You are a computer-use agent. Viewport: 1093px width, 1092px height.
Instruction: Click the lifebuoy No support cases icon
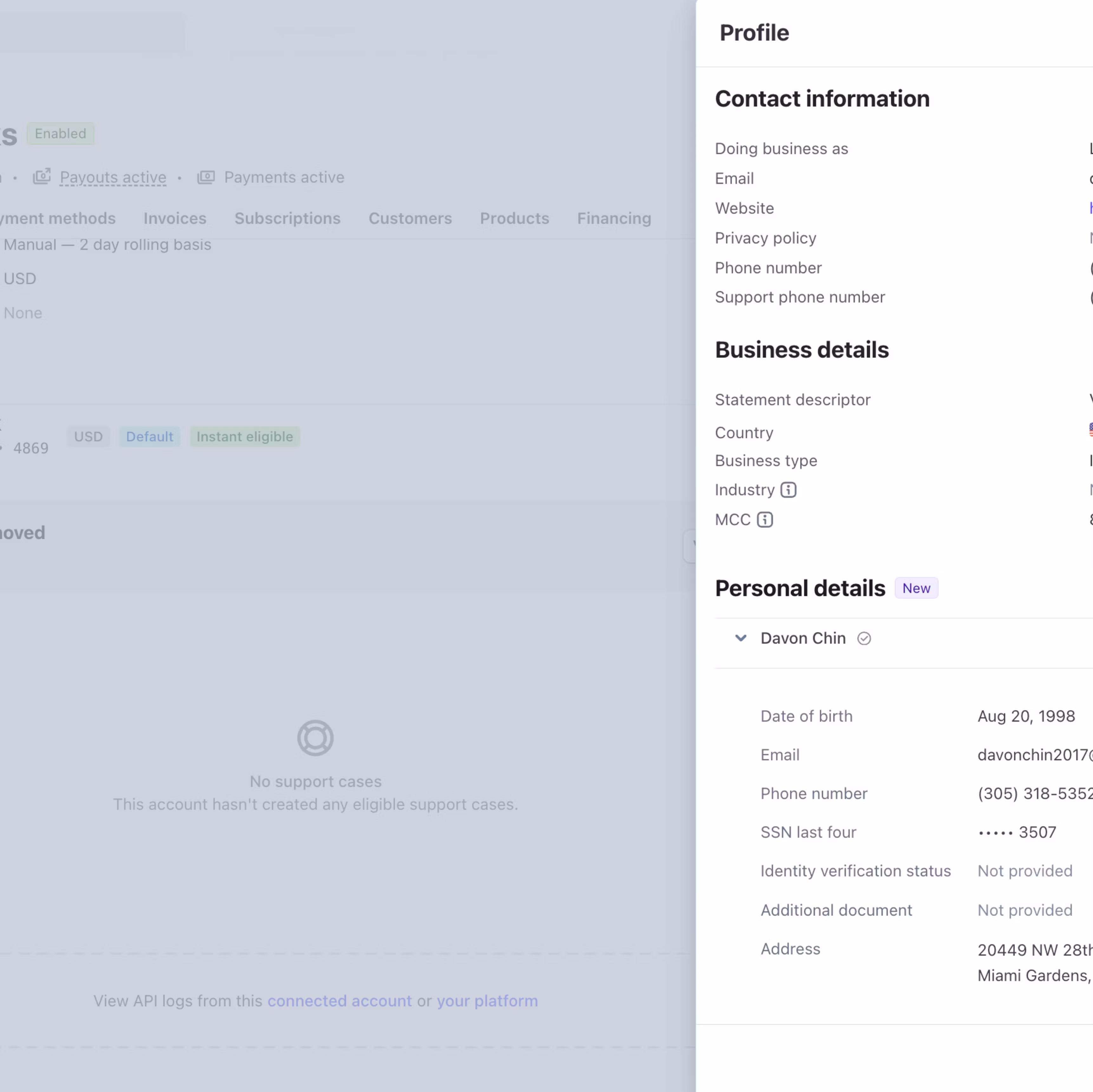[x=315, y=738]
